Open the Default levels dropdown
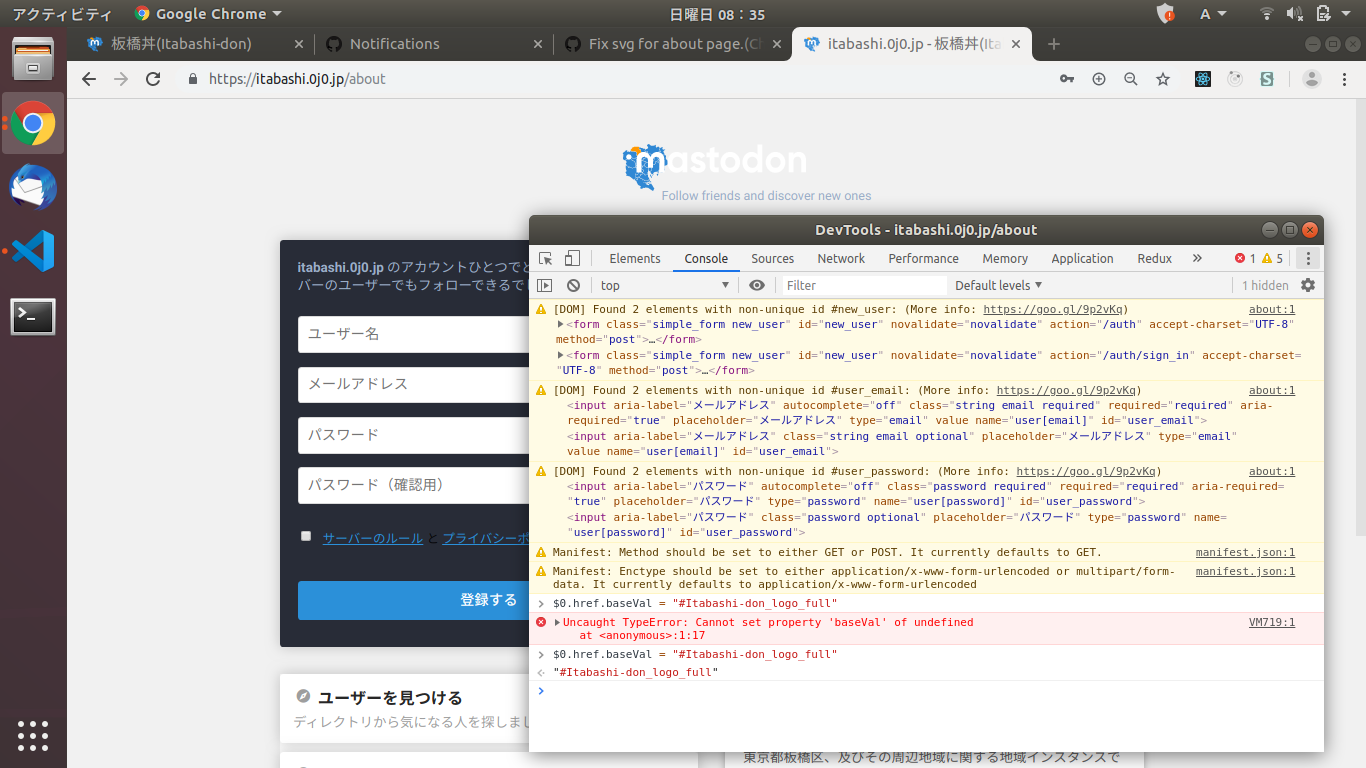Screen dimensions: 1366x768 pos(998,285)
